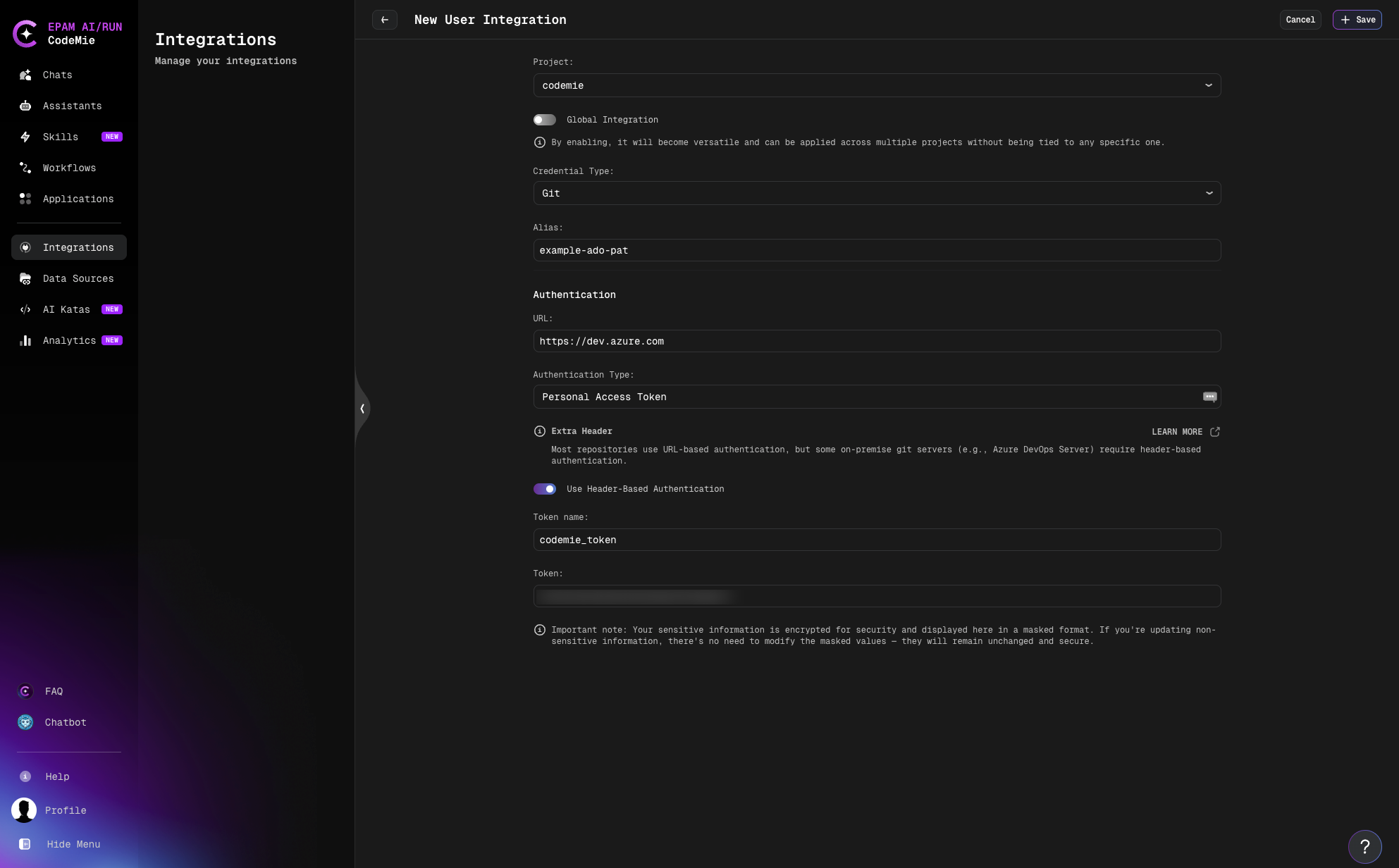Click the 'Manage your integrations' subtitle

pos(226,61)
